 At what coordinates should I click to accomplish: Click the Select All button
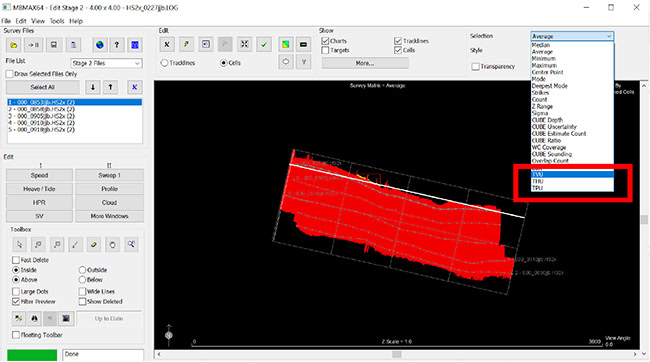[43, 87]
